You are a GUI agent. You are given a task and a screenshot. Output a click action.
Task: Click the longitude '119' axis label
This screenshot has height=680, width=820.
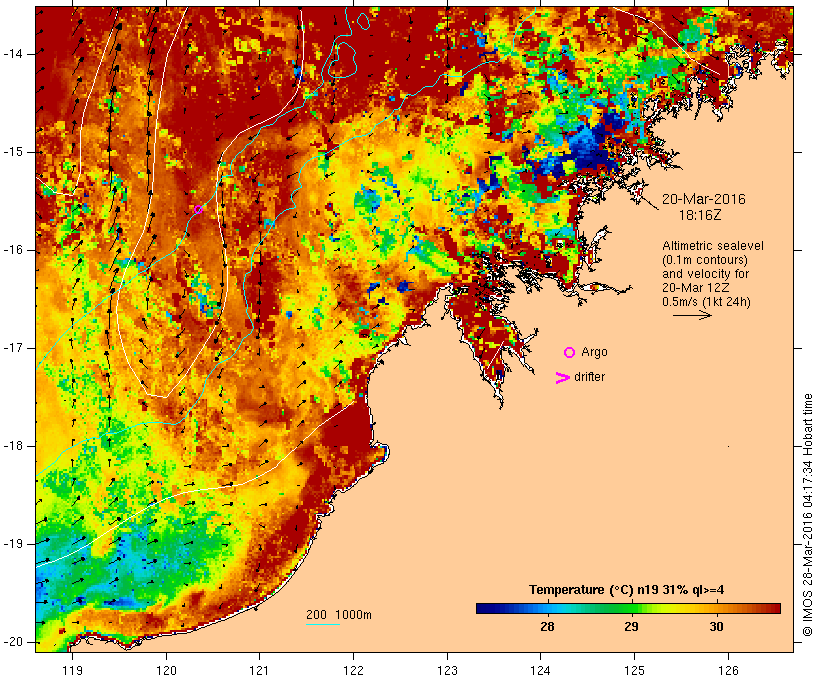[x=72, y=670]
